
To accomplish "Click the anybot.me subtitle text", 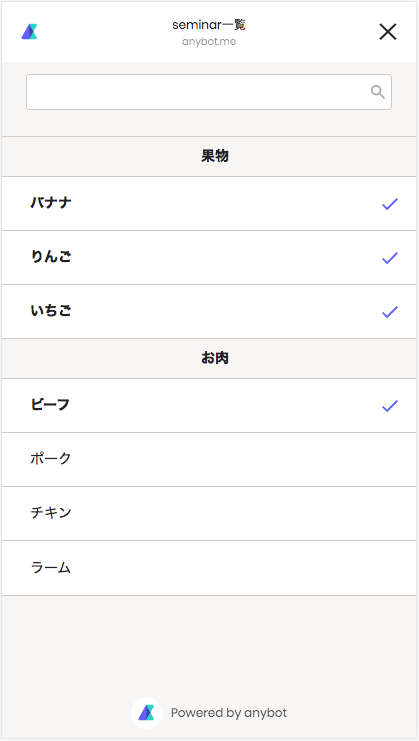I will (x=209, y=42).
